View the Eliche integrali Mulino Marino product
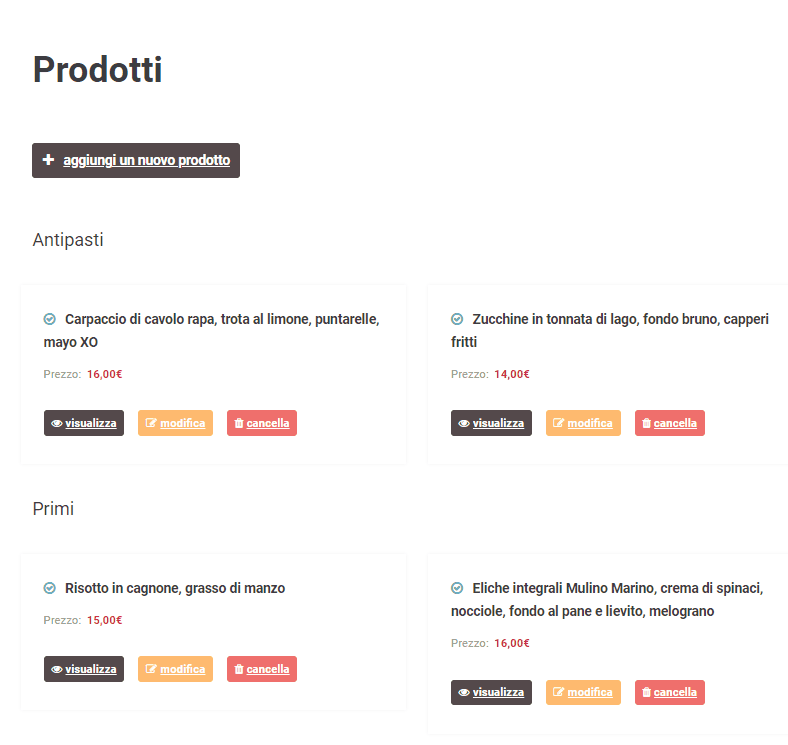788x745 pixels. tap(491, 693)
